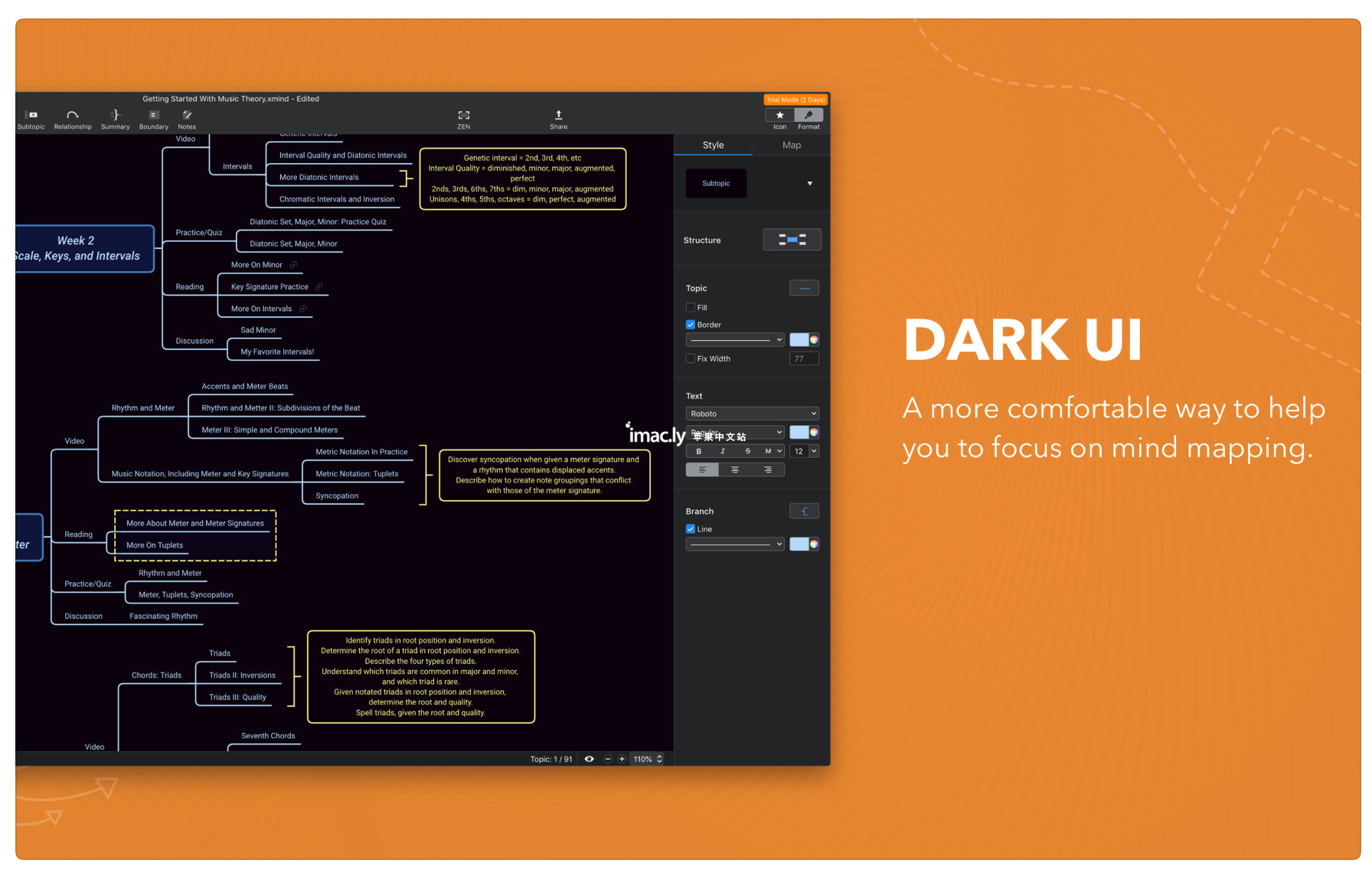The width and height of the screenshot is (1372, 870).
Task: Select the Chords: Triads topic
Action: 156,675
